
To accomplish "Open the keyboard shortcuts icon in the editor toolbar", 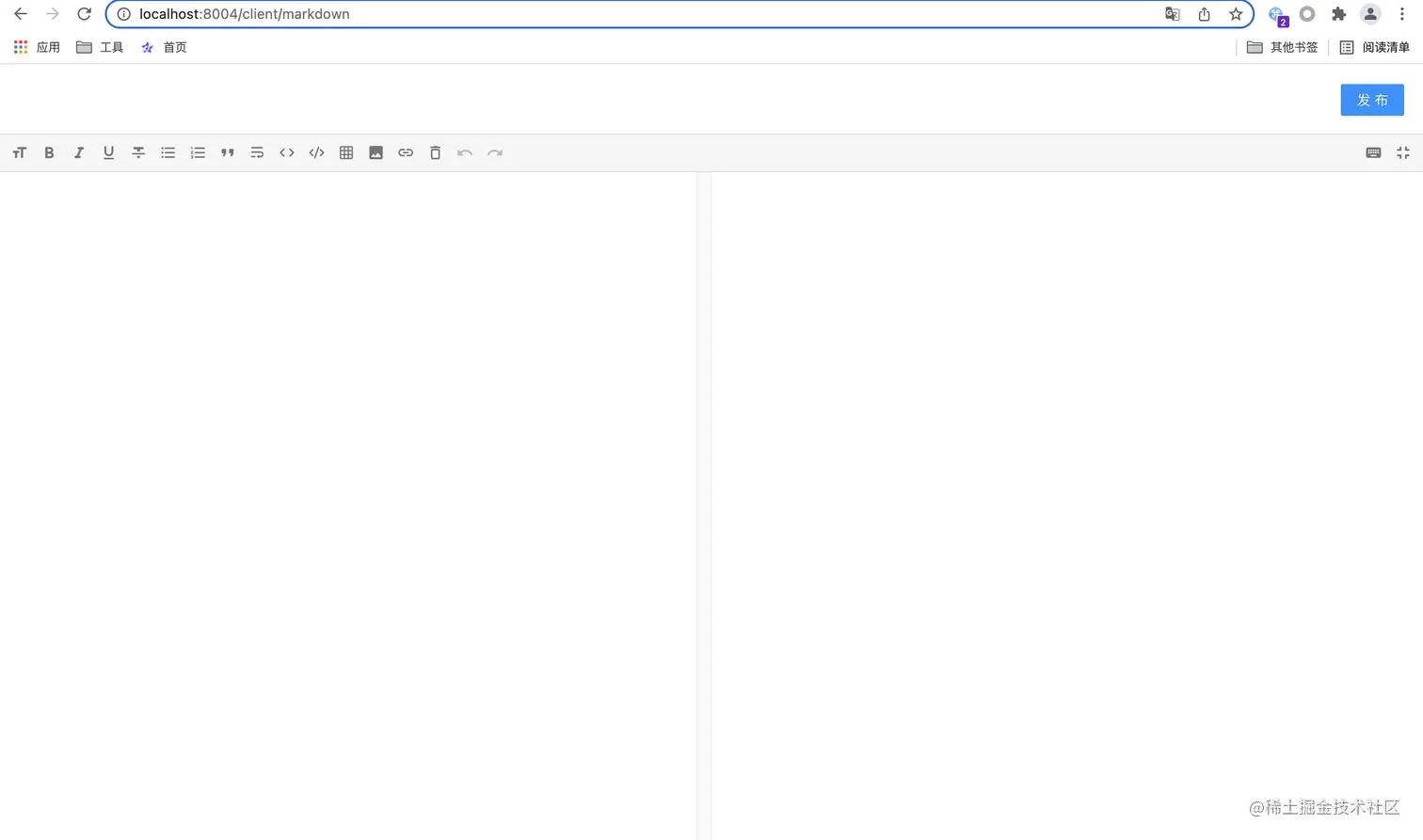I will click(1373, 152).
